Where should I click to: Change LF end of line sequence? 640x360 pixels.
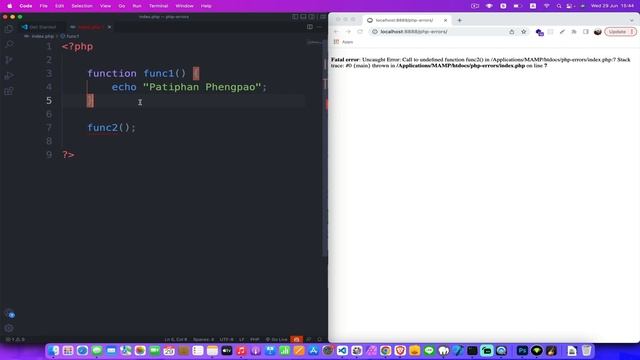click(x=242, y=339)
